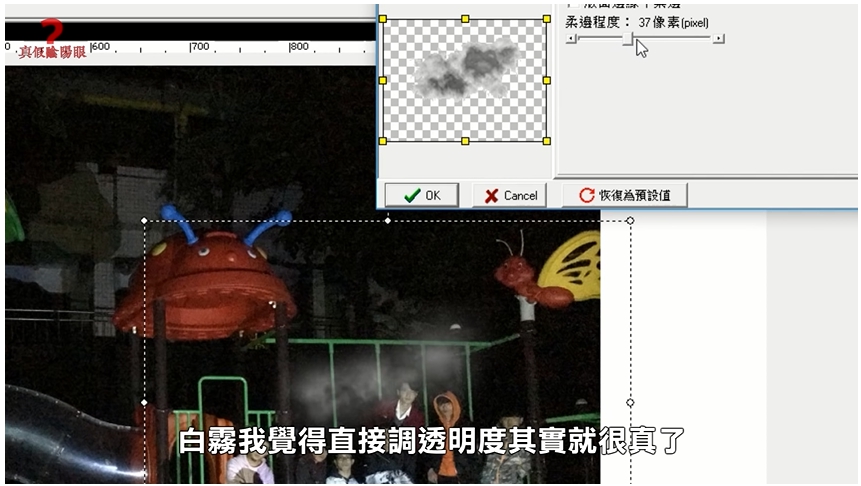Select the top-center yellow handle of the preview
861x486 pixels.
[x=465, y=18]
